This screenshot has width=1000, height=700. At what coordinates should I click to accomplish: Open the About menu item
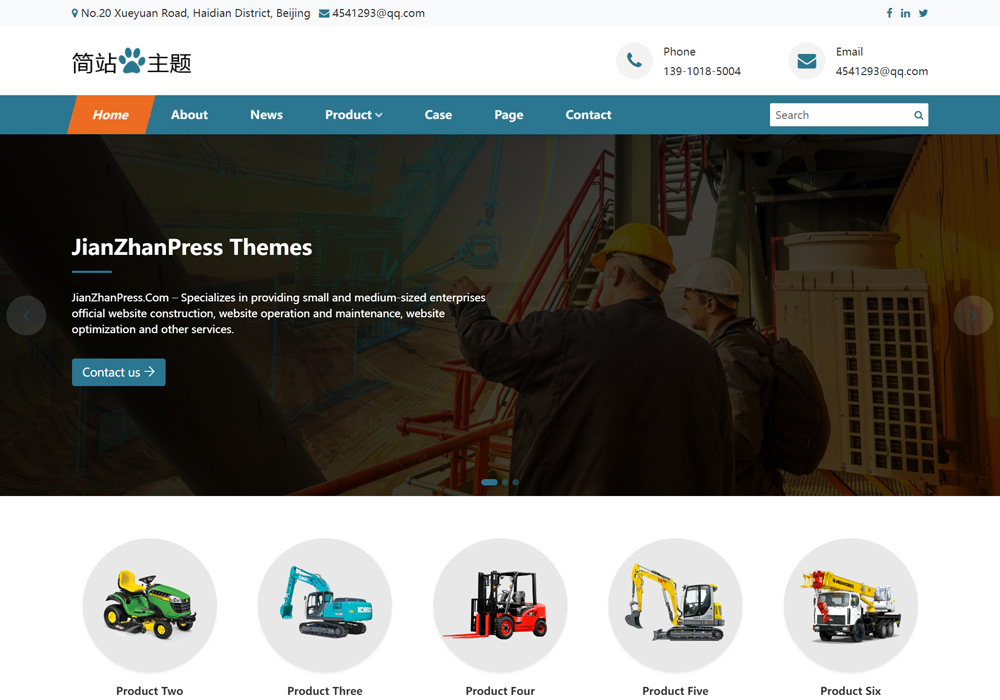pyautogui.click(x=189, y=115)
